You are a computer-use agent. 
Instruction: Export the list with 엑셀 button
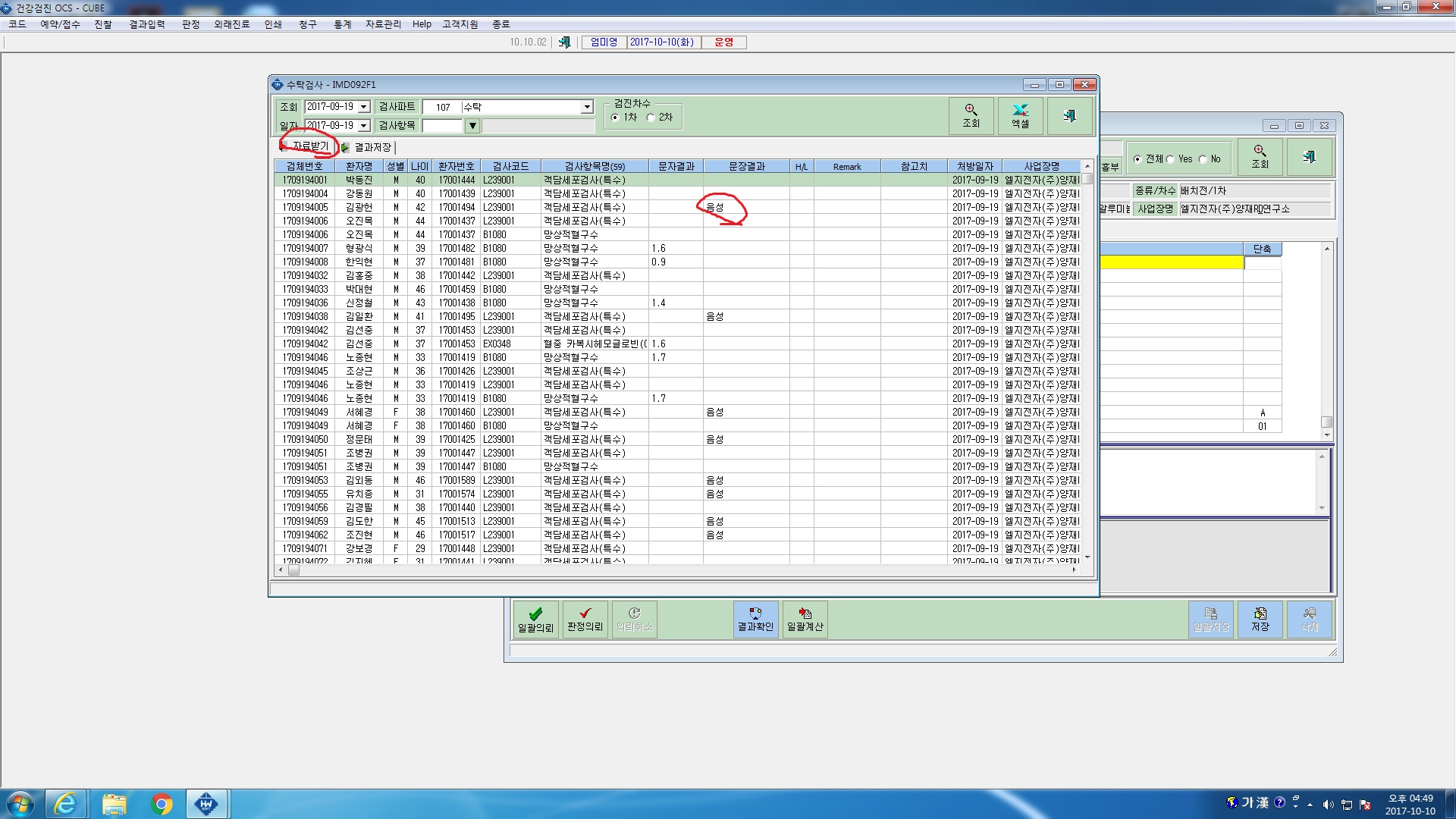click(1020, 116)
